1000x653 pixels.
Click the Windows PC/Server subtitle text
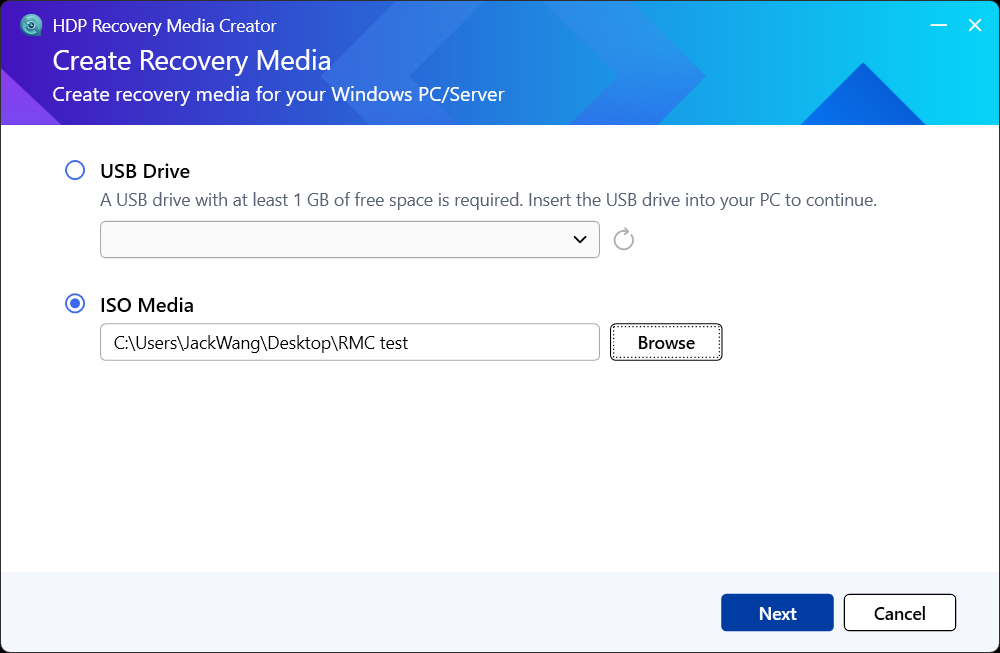click(278, 95)
